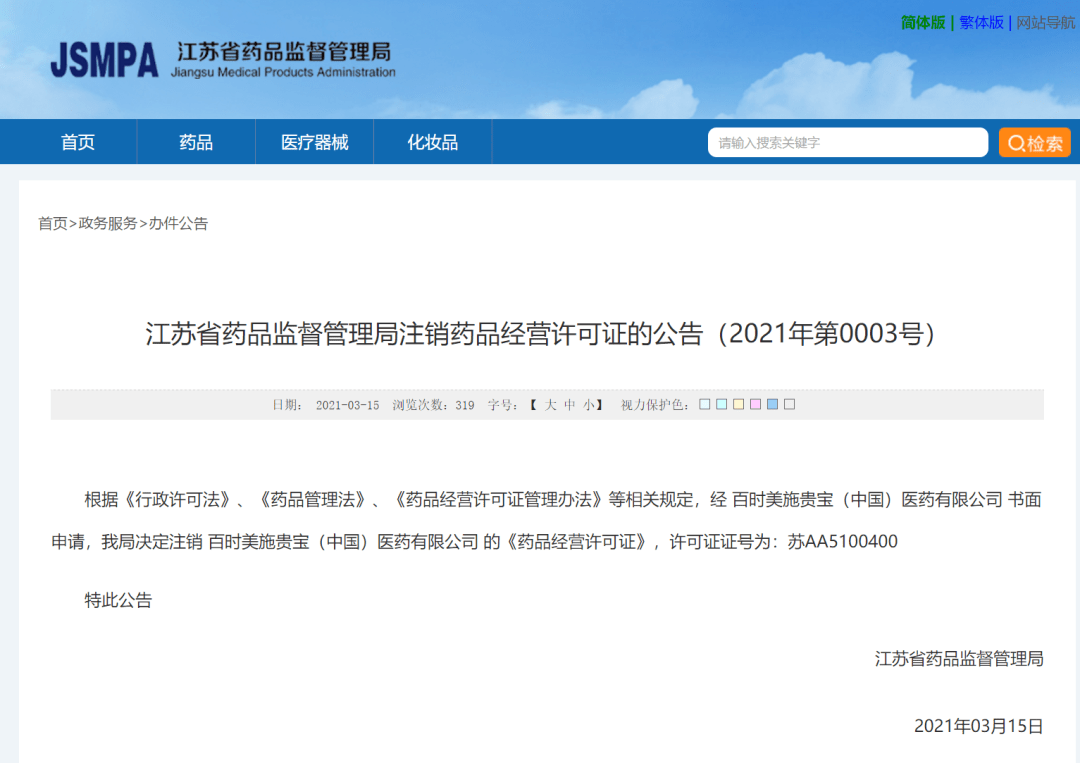The width and height of the screenshot is (1080, 763).
Task: Set font size to 大 (large)
Action: pyautogui.click(x=551, y=405)
